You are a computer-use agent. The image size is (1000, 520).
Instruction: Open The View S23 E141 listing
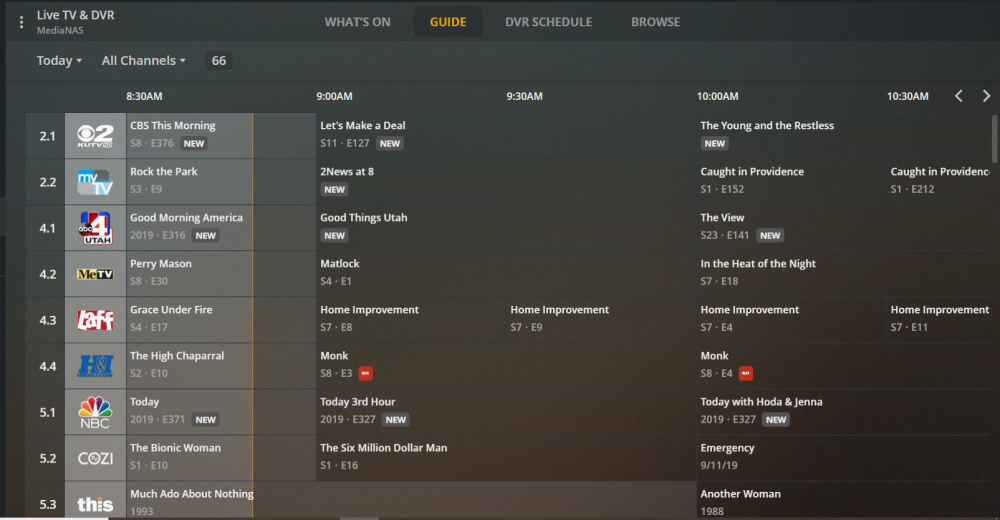(x=842, y=228)
